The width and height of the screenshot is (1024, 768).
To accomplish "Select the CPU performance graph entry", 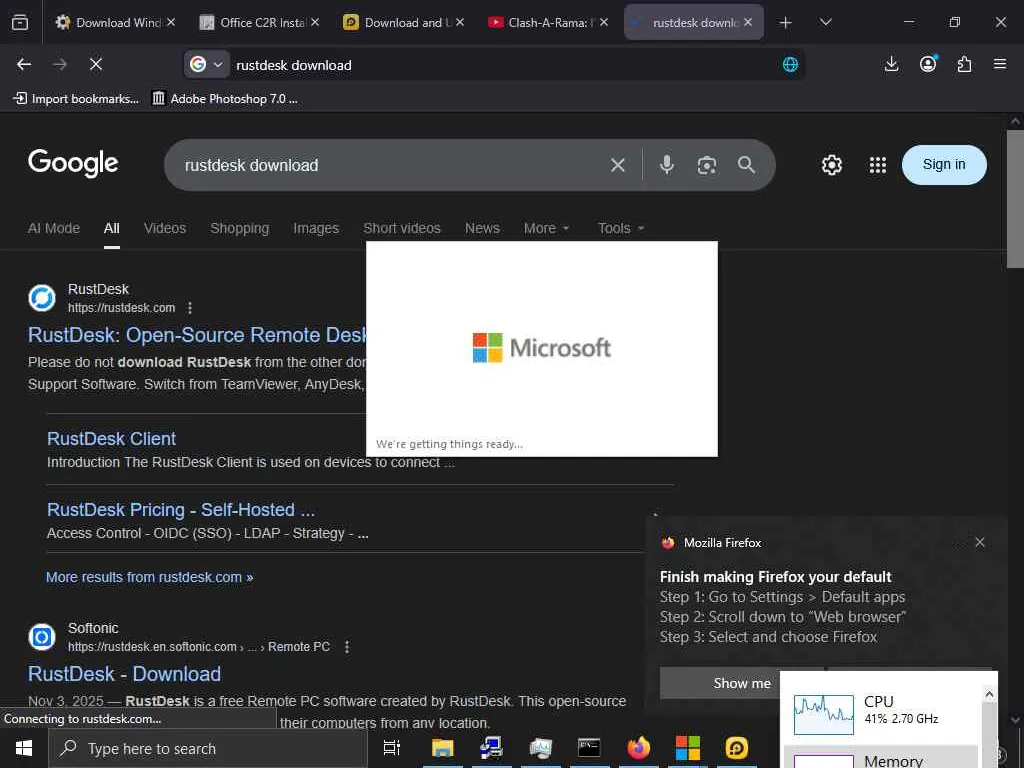I will click(882, 714).
